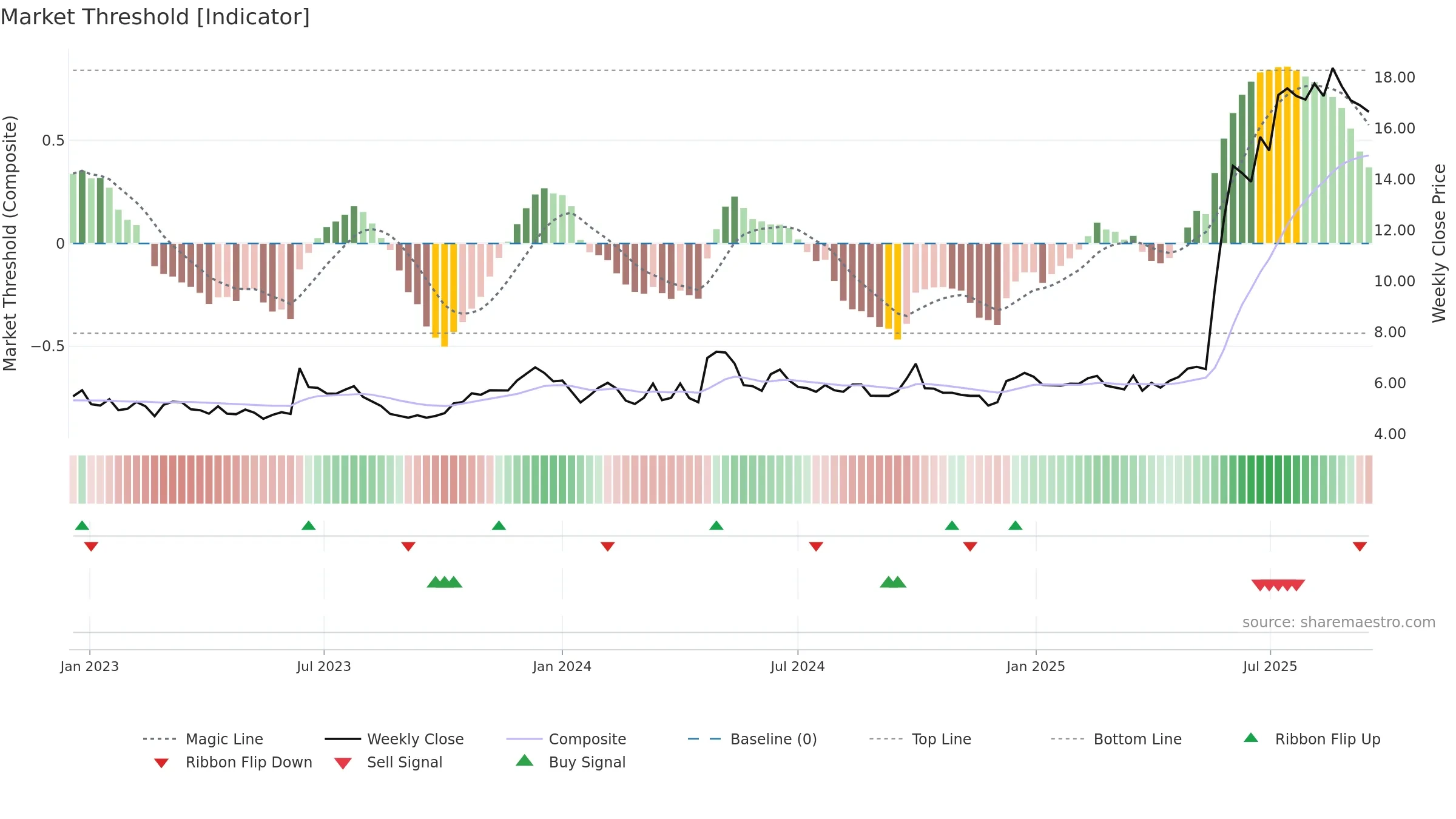Toggle the Buy Signal legend entry
This screenshot has height=819, width=1456.
[x=570, y=762]
